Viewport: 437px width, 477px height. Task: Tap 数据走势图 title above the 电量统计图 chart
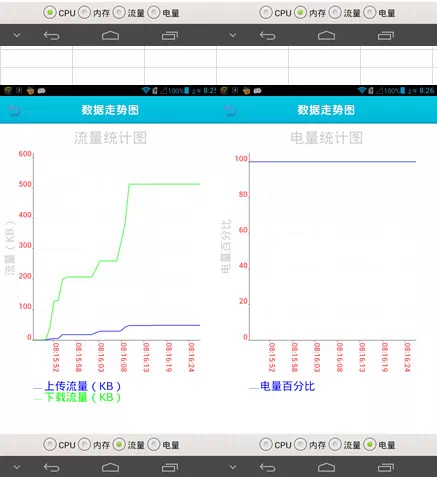[x=326, y=110]
